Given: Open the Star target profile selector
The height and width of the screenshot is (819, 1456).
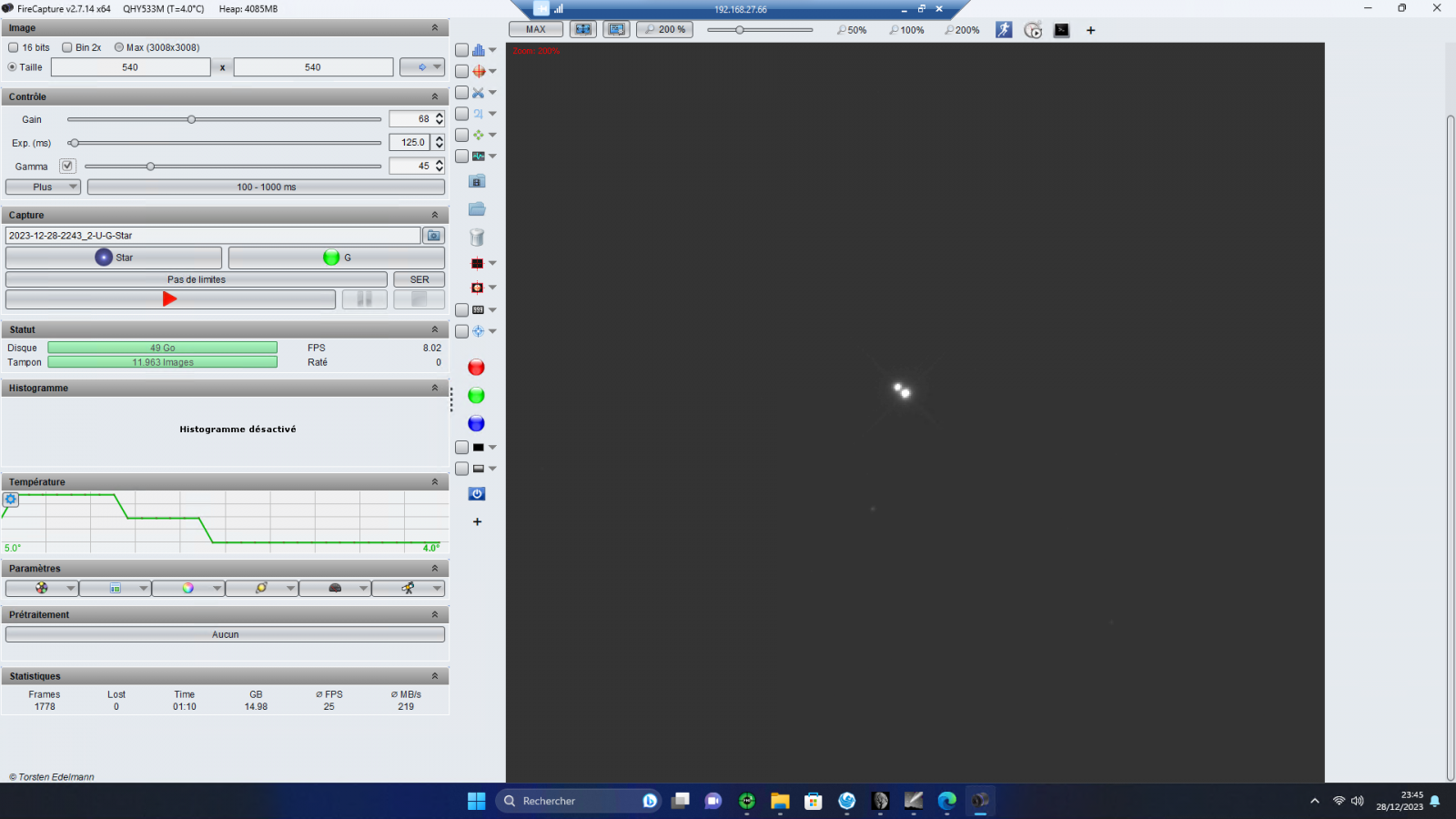Looking at the screenshot, I should [x=114, y=258].
